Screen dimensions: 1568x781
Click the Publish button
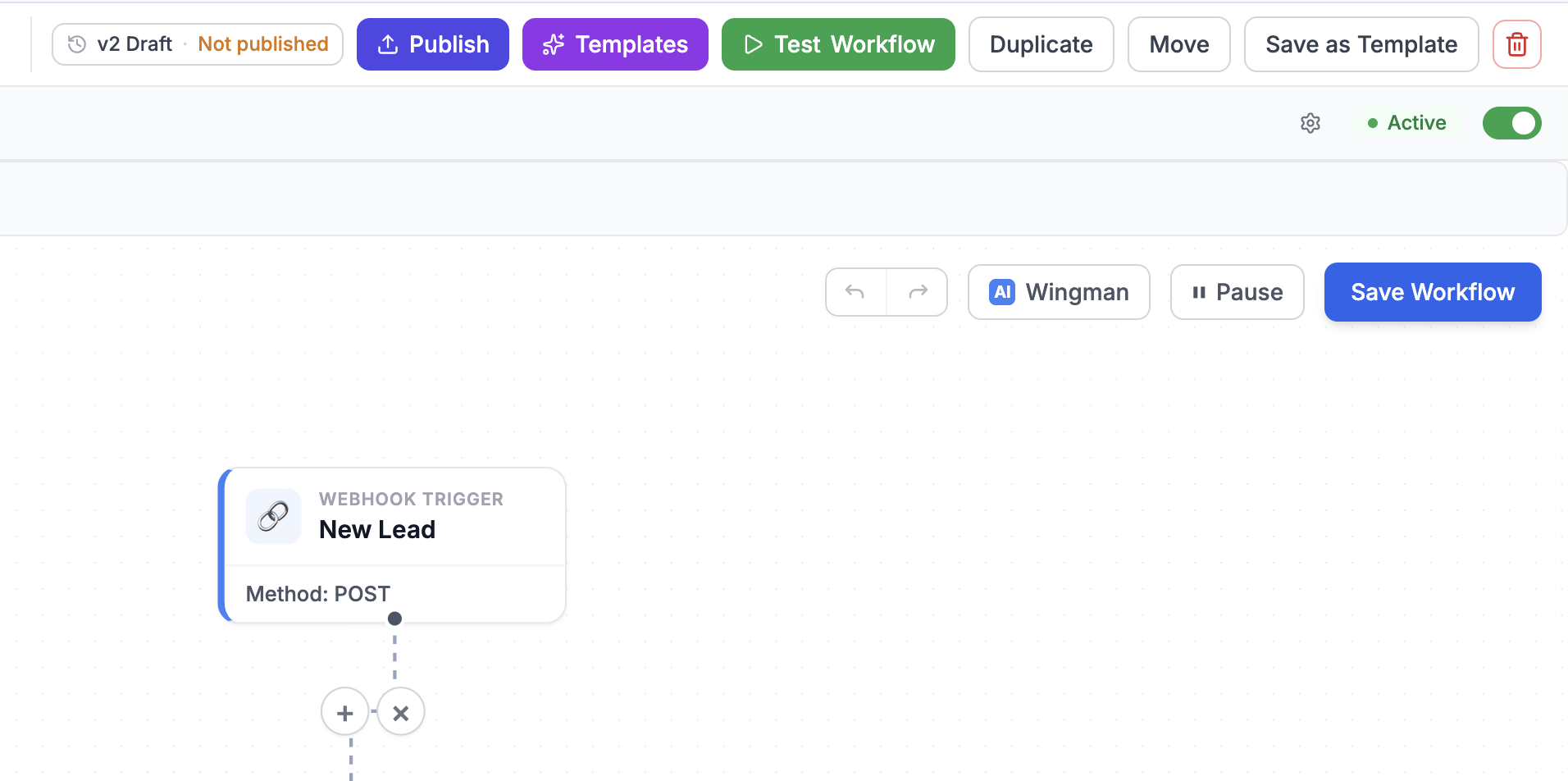coord(432,44)
